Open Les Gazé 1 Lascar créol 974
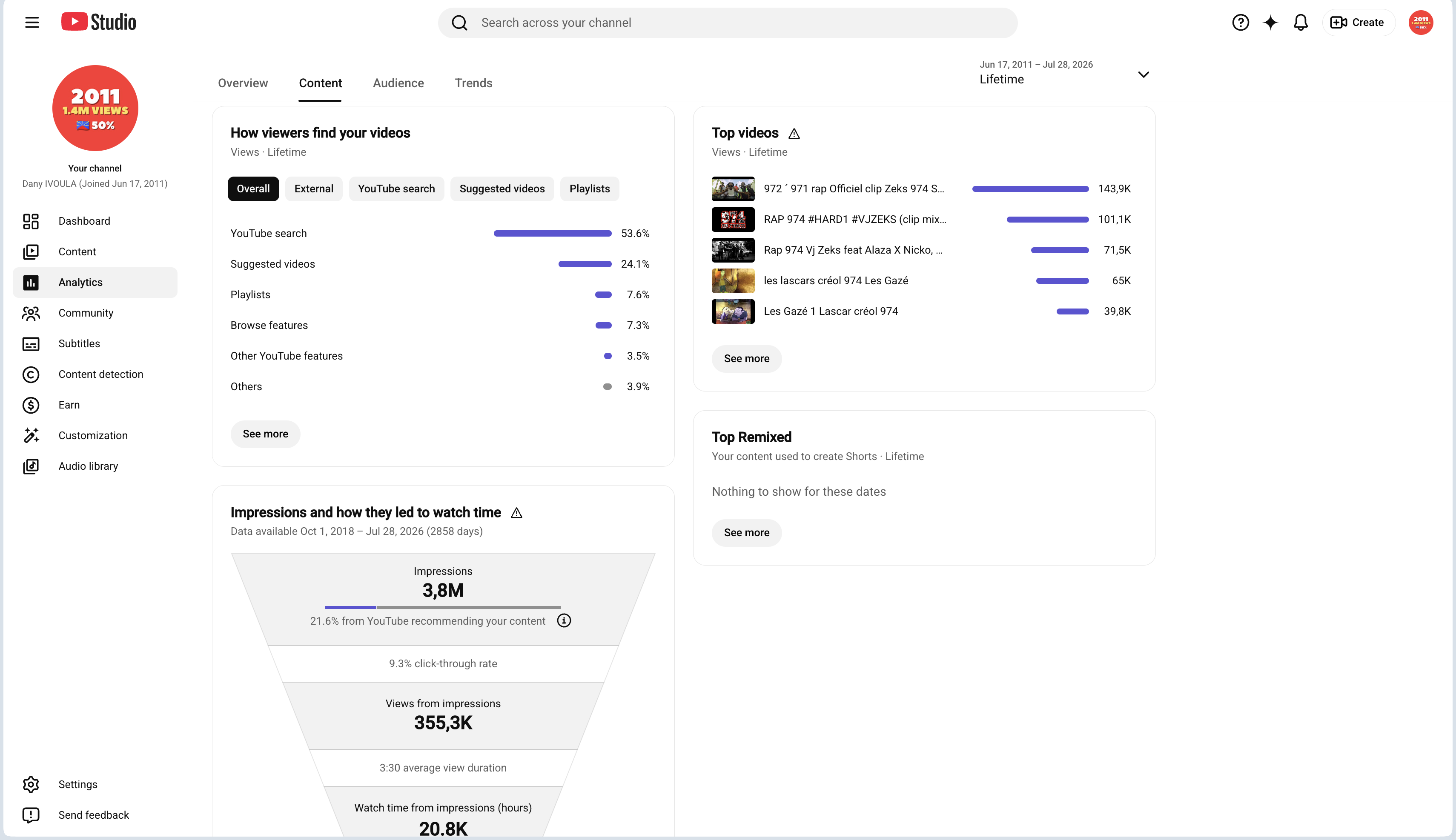Screen dimensions: 1456x840 click(x=831, y=311)
